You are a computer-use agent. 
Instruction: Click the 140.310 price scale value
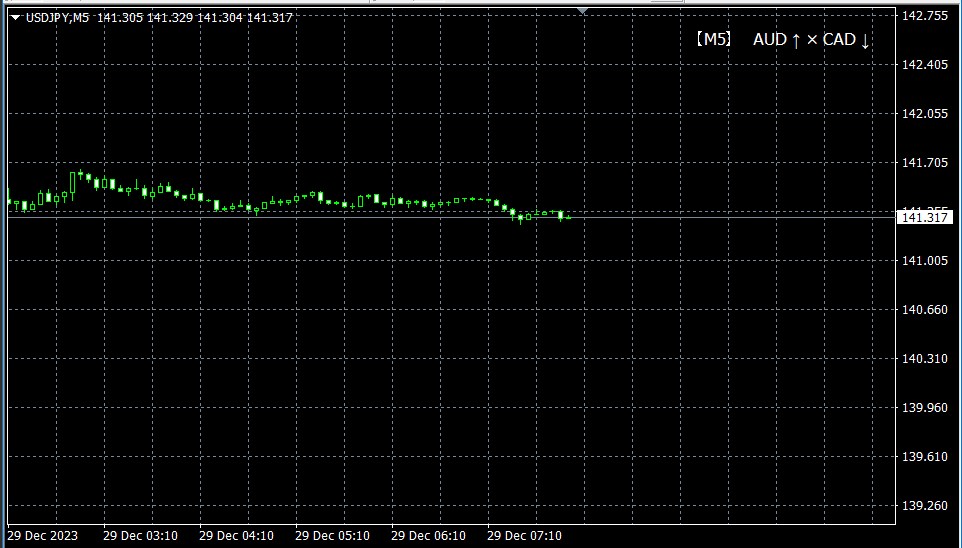pyautogui.click(x=926, y=358)
